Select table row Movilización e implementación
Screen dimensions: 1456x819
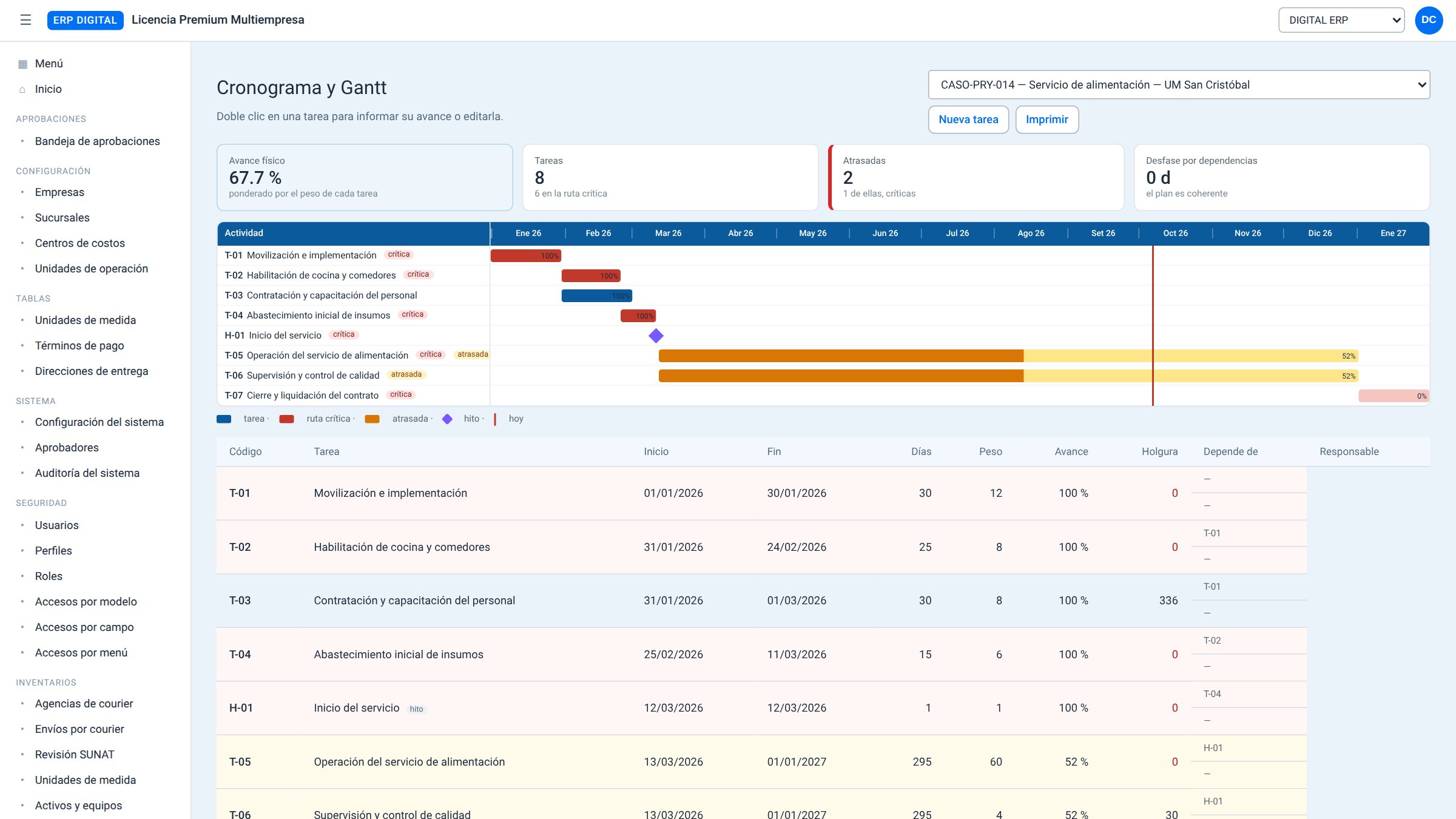pos(761,493)
